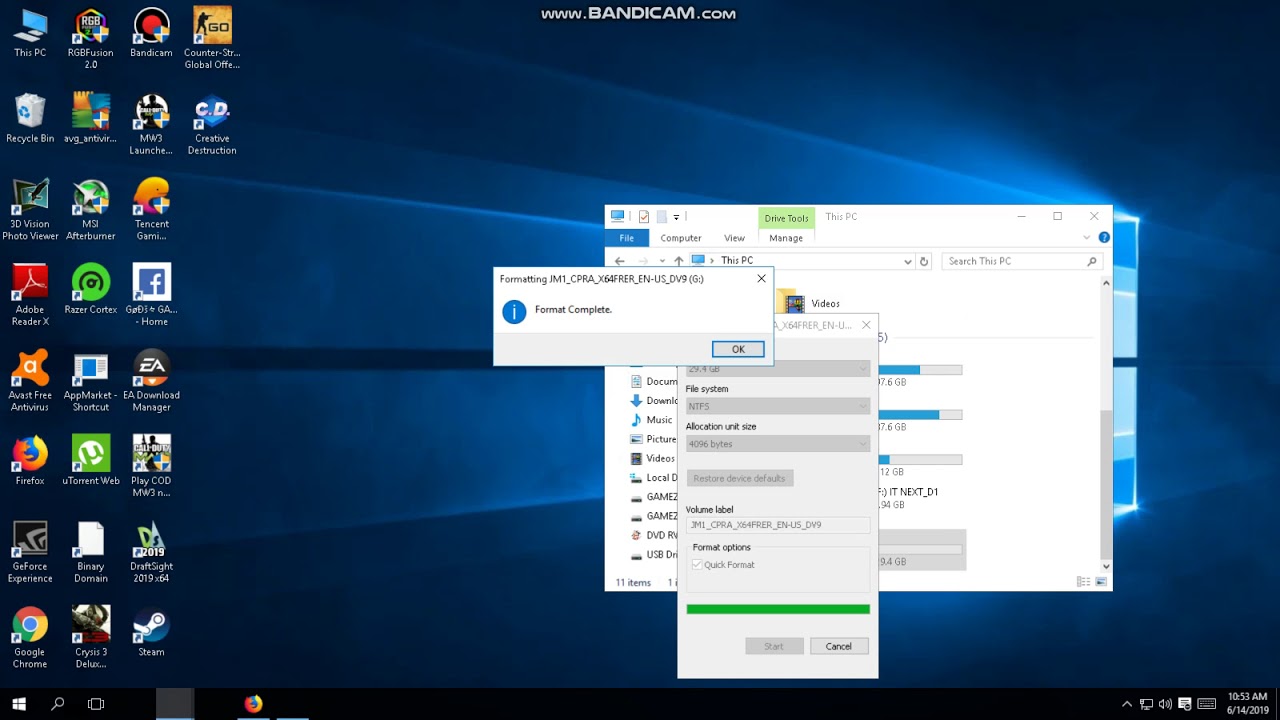1280x720 pixels.
Task: Switch to large icons view in Explorer
Action: [x=1102, y=582]
